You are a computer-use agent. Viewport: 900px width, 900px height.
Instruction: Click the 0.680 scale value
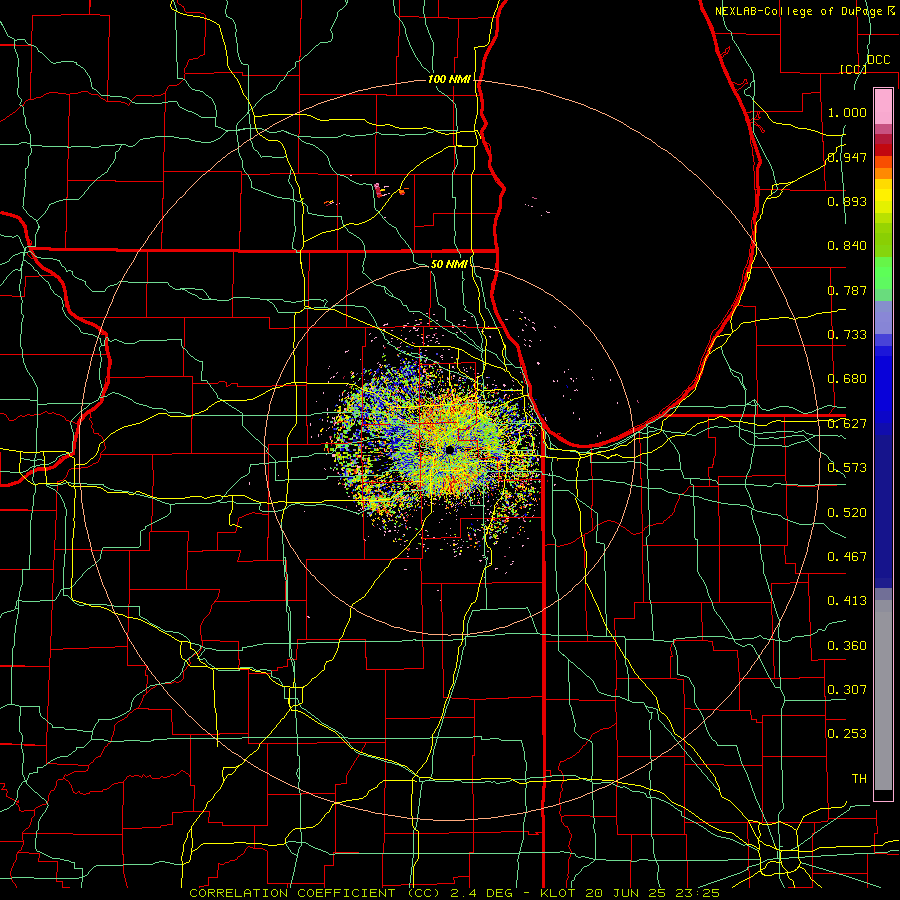pos(847,379)
